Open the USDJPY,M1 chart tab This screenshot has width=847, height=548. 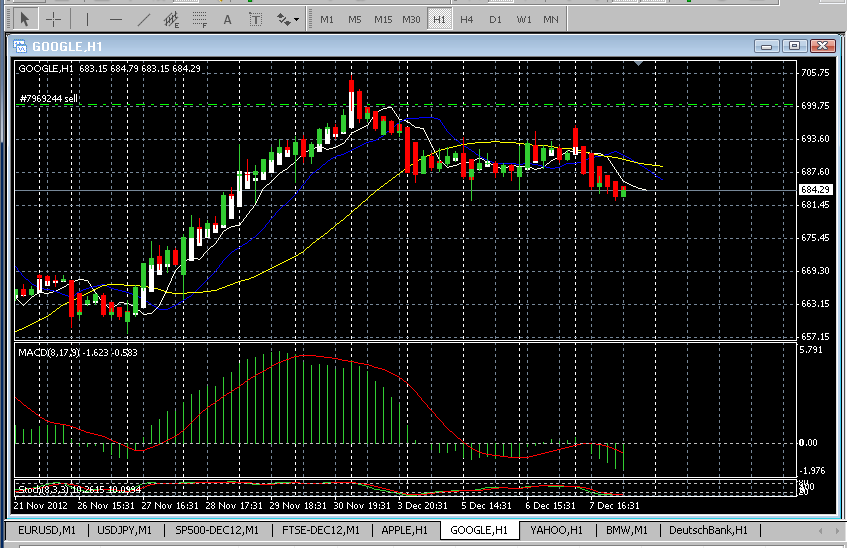coord(124,530)
